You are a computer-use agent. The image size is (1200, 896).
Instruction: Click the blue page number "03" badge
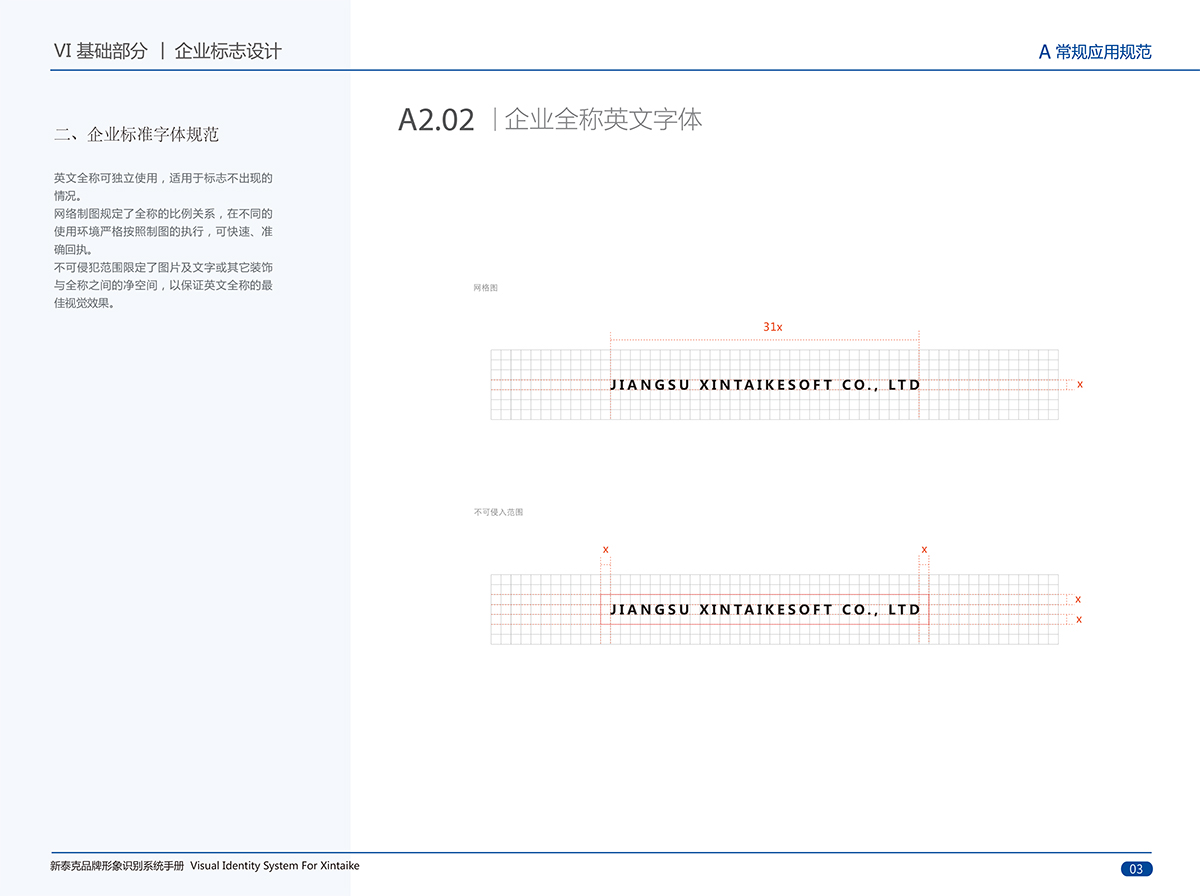(1136, 869)
